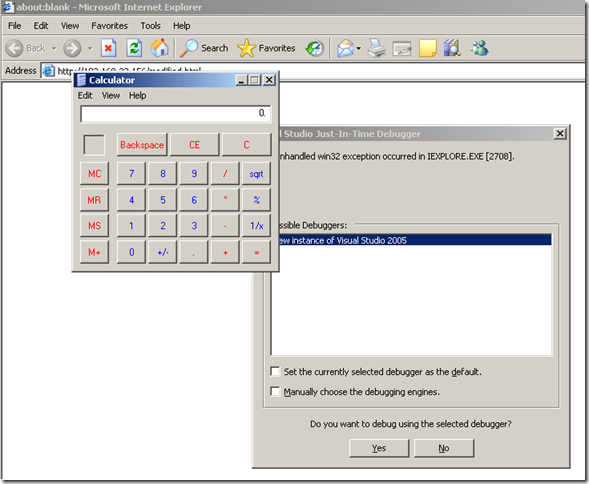Click the Calculator decimal point button
The height and width of the screenshot is (484, 589).
click(x=194, y=252)
